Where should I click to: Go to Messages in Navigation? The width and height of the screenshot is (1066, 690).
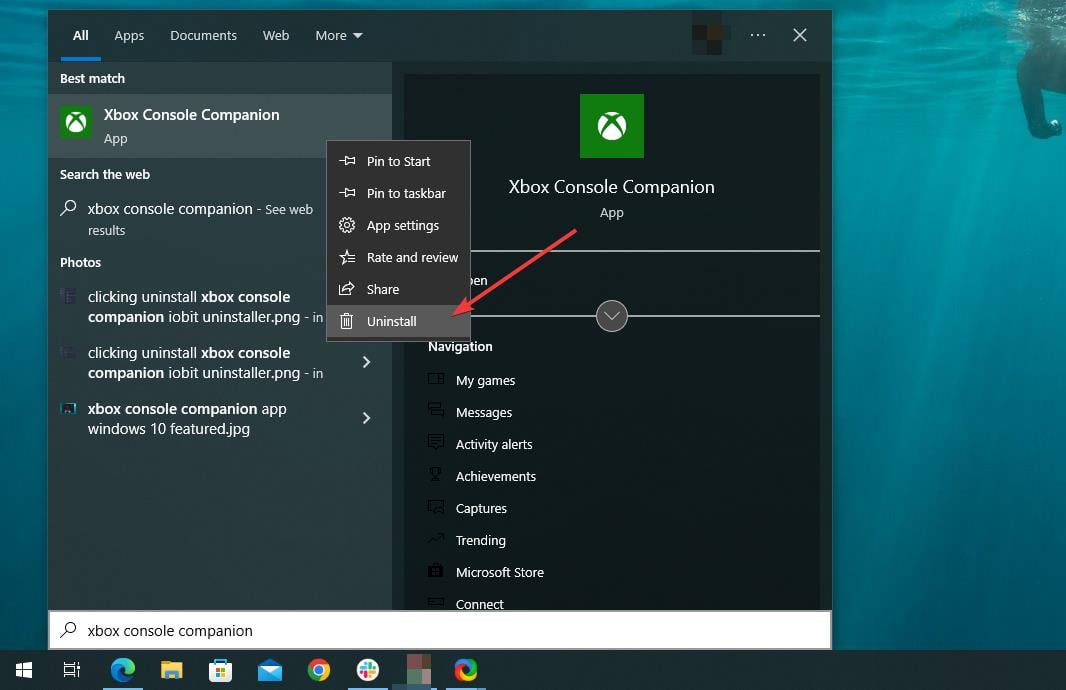[x=483, y=412]
